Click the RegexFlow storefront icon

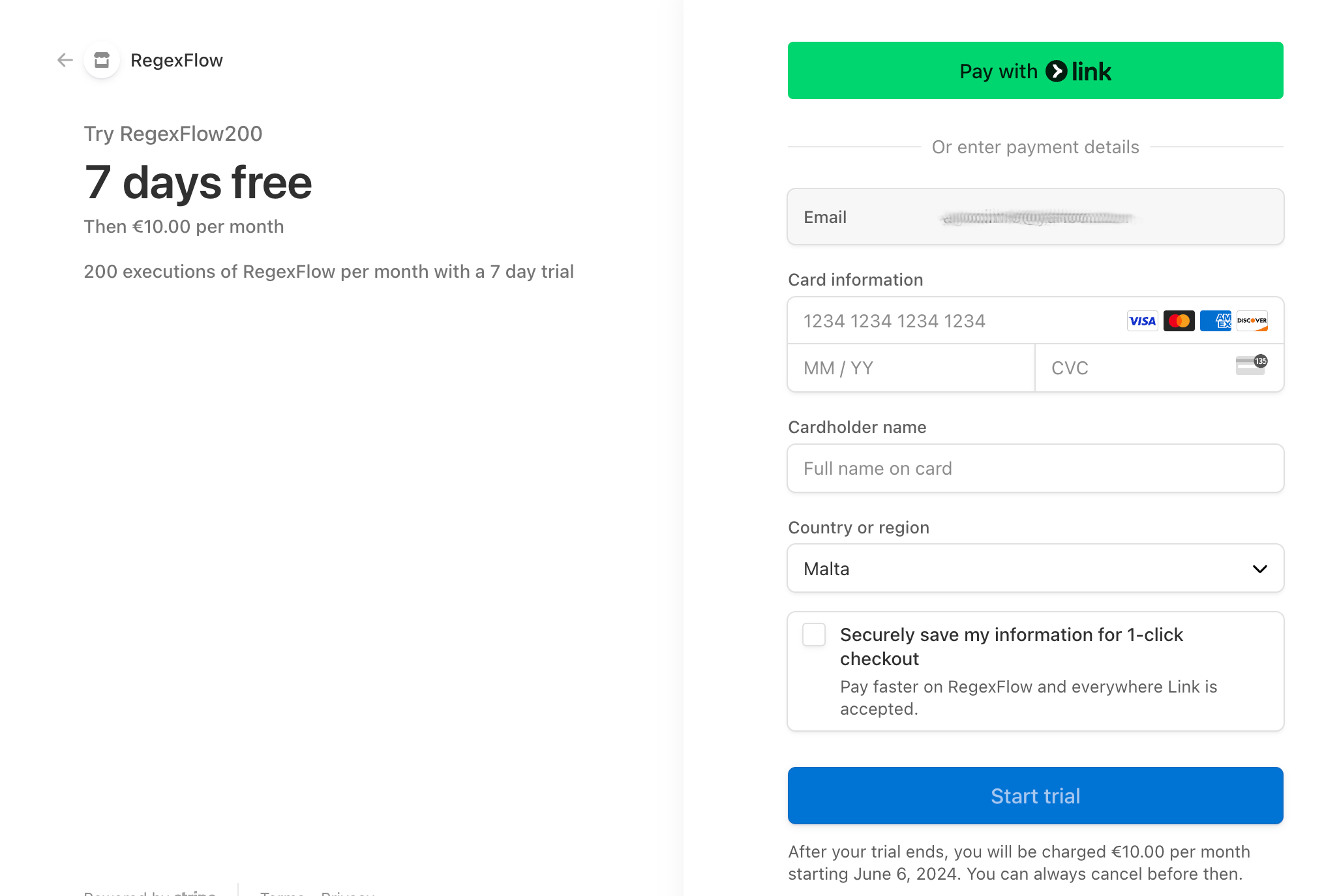point(102,61)
